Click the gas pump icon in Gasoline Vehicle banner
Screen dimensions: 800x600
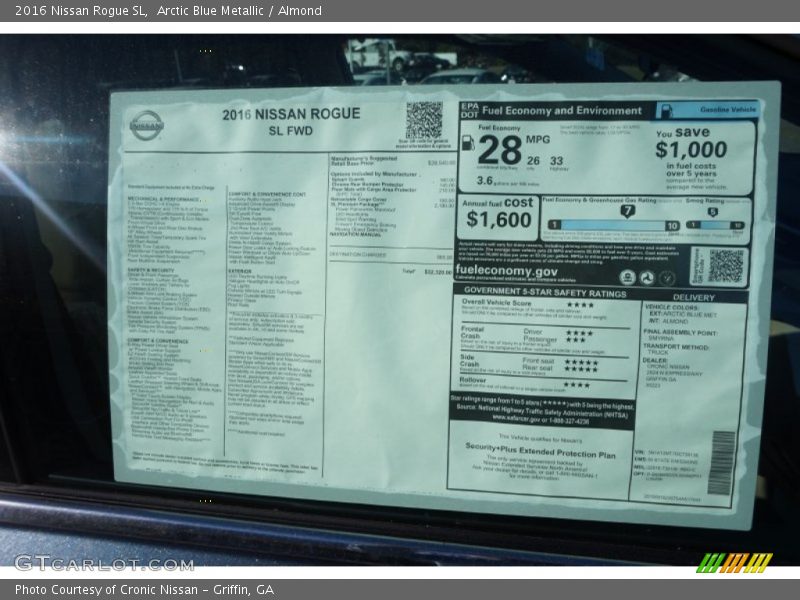click(666, 110)
